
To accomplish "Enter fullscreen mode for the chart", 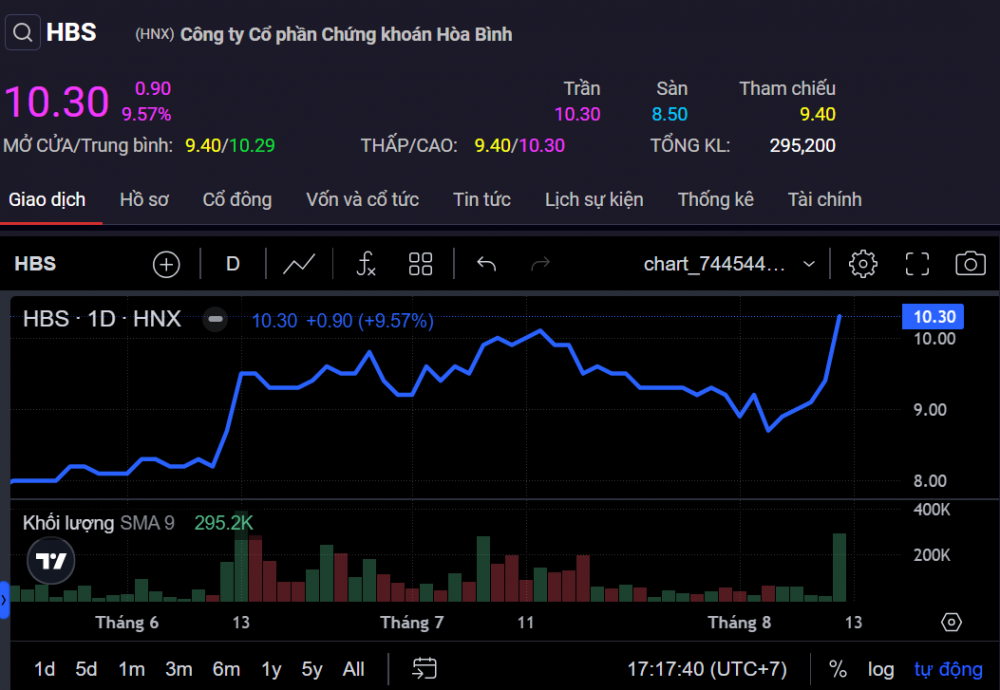I will pyautogui.click(x=917, y=264).
